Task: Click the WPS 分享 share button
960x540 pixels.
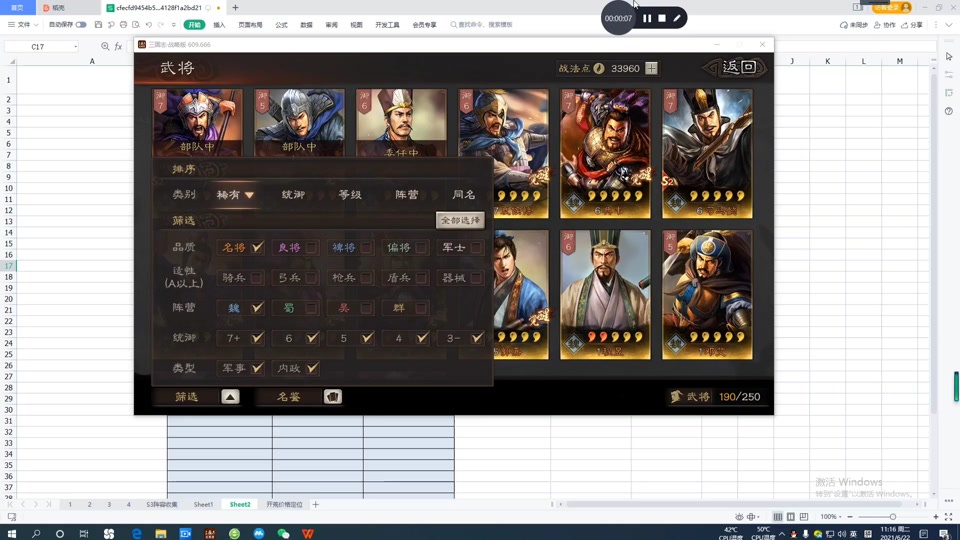Action: click(912, 25)
